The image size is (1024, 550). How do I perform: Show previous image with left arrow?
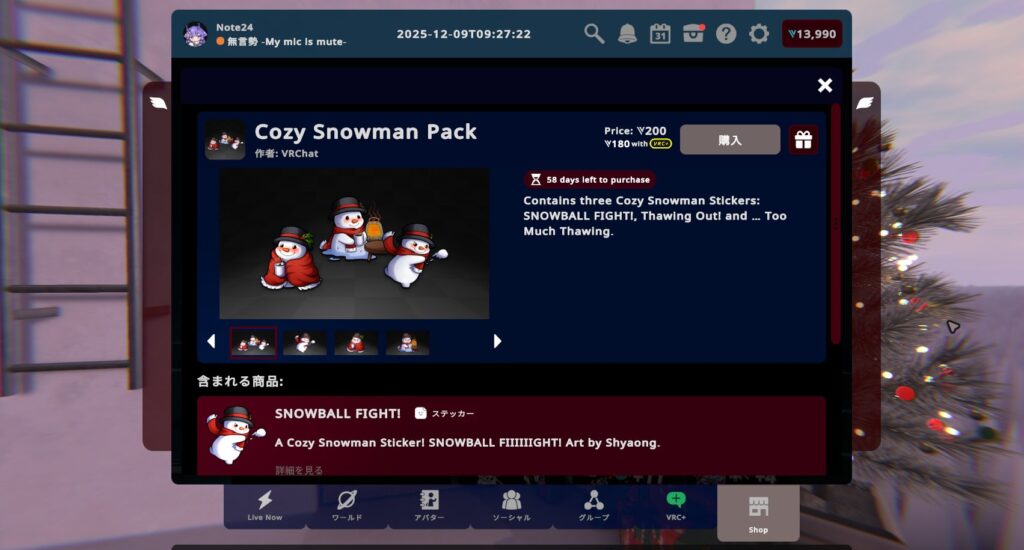(x=211, y=341)
